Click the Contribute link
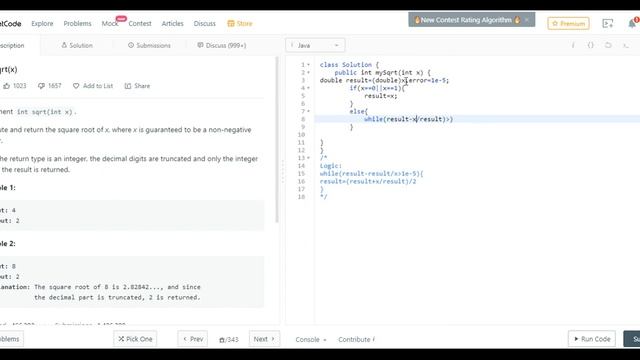The width and height of the screenshot is (640, 360). click(356, 339)
